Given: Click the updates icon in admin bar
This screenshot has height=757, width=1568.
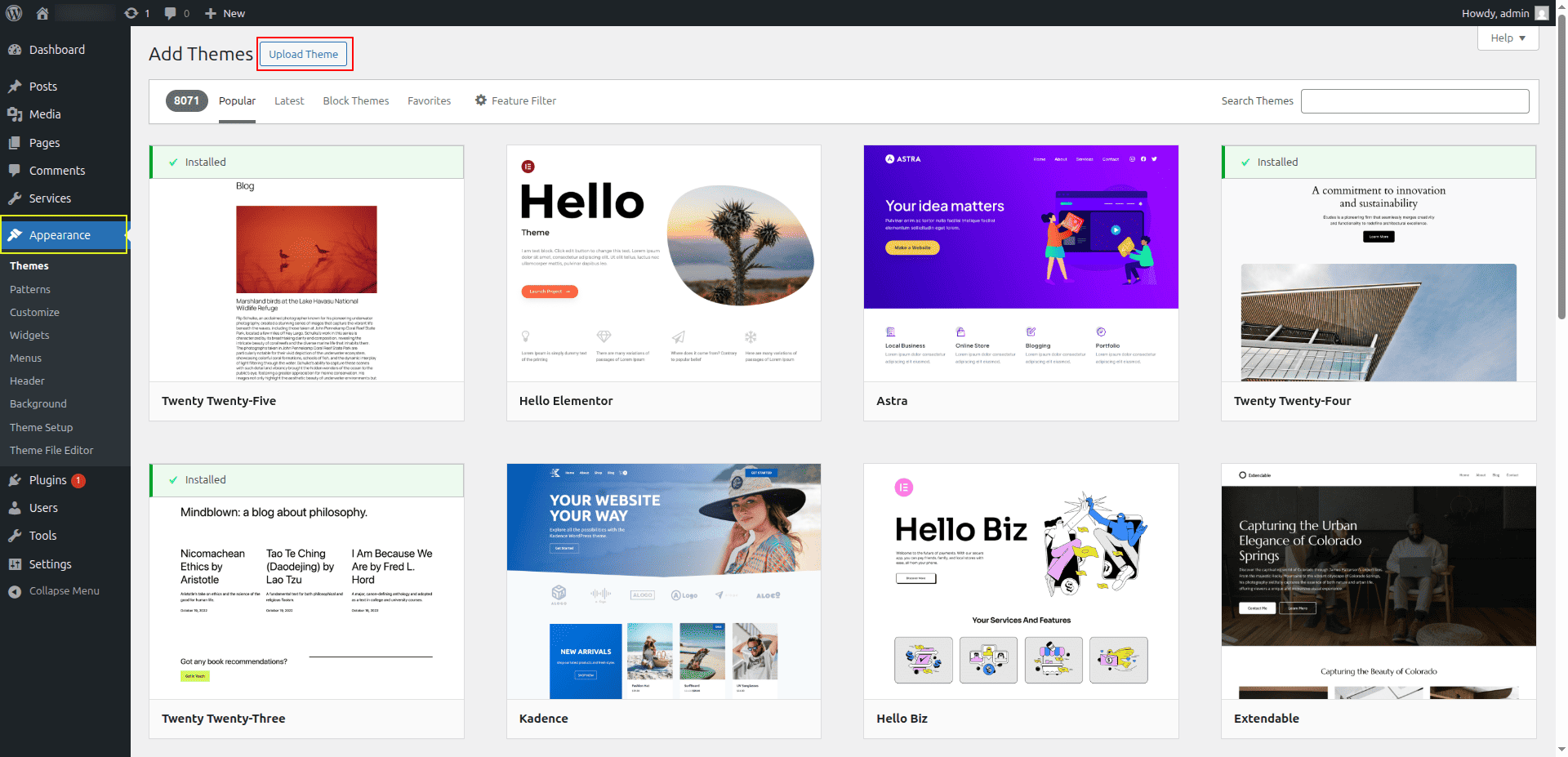Looking at the screenshot, I should pyautogui.click(x=131, y=13).
